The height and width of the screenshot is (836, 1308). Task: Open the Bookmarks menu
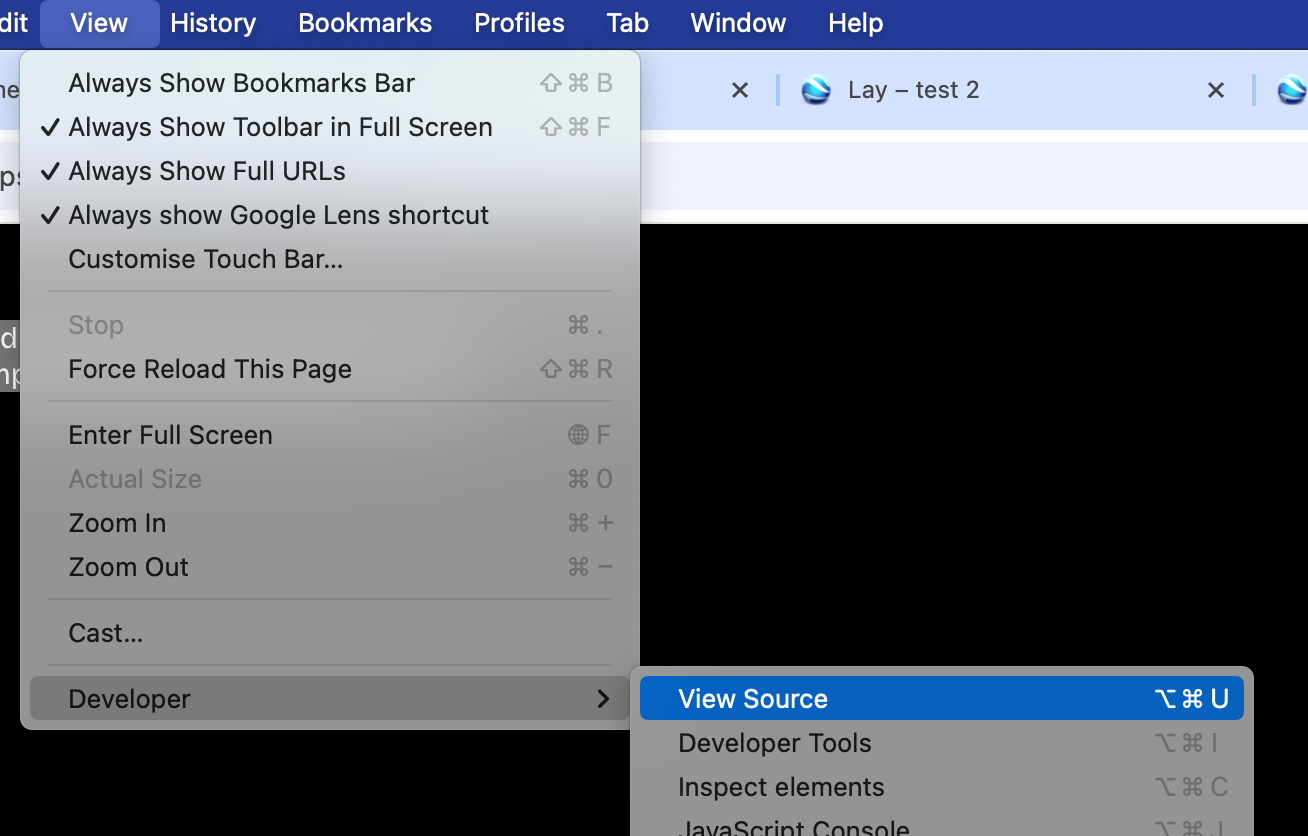[x=364, y=23]
